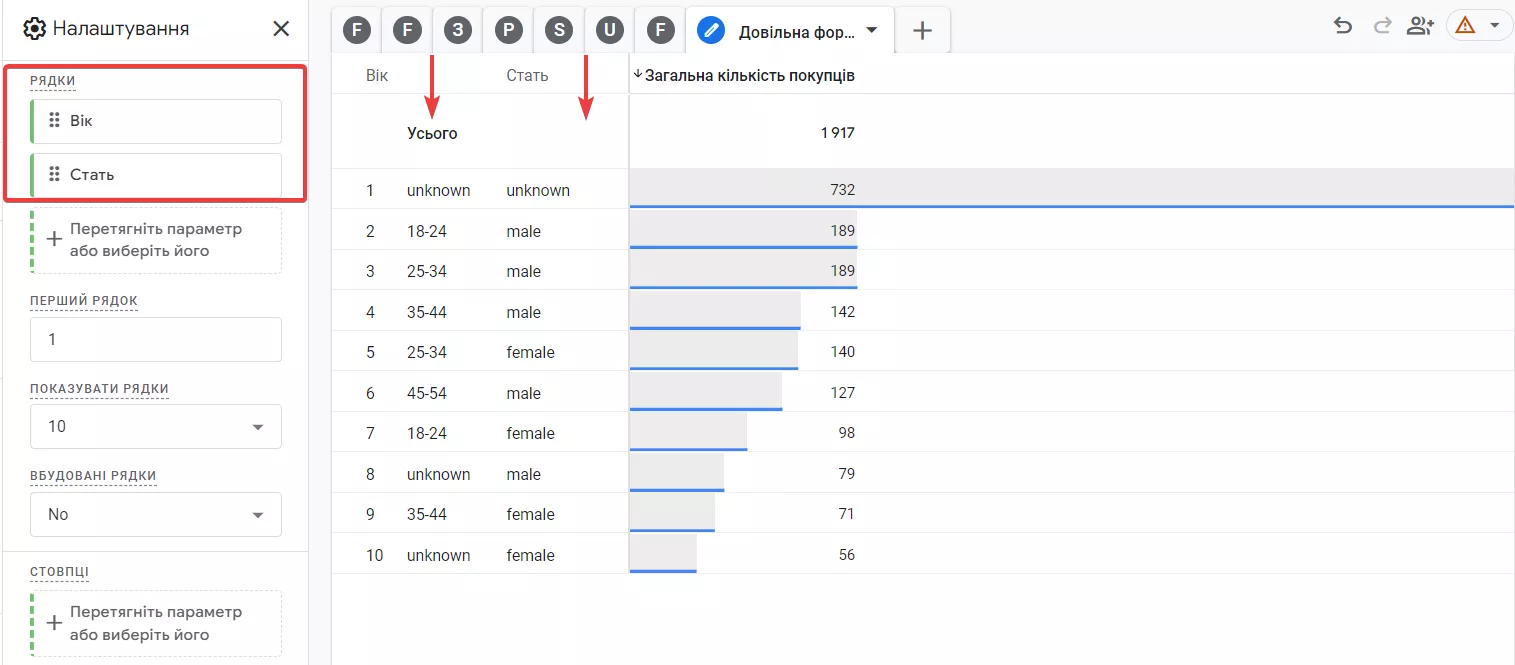Expand the Показувати рядки dropdown
This screenshot has width=1515, height=665.
tap(156, 427)
